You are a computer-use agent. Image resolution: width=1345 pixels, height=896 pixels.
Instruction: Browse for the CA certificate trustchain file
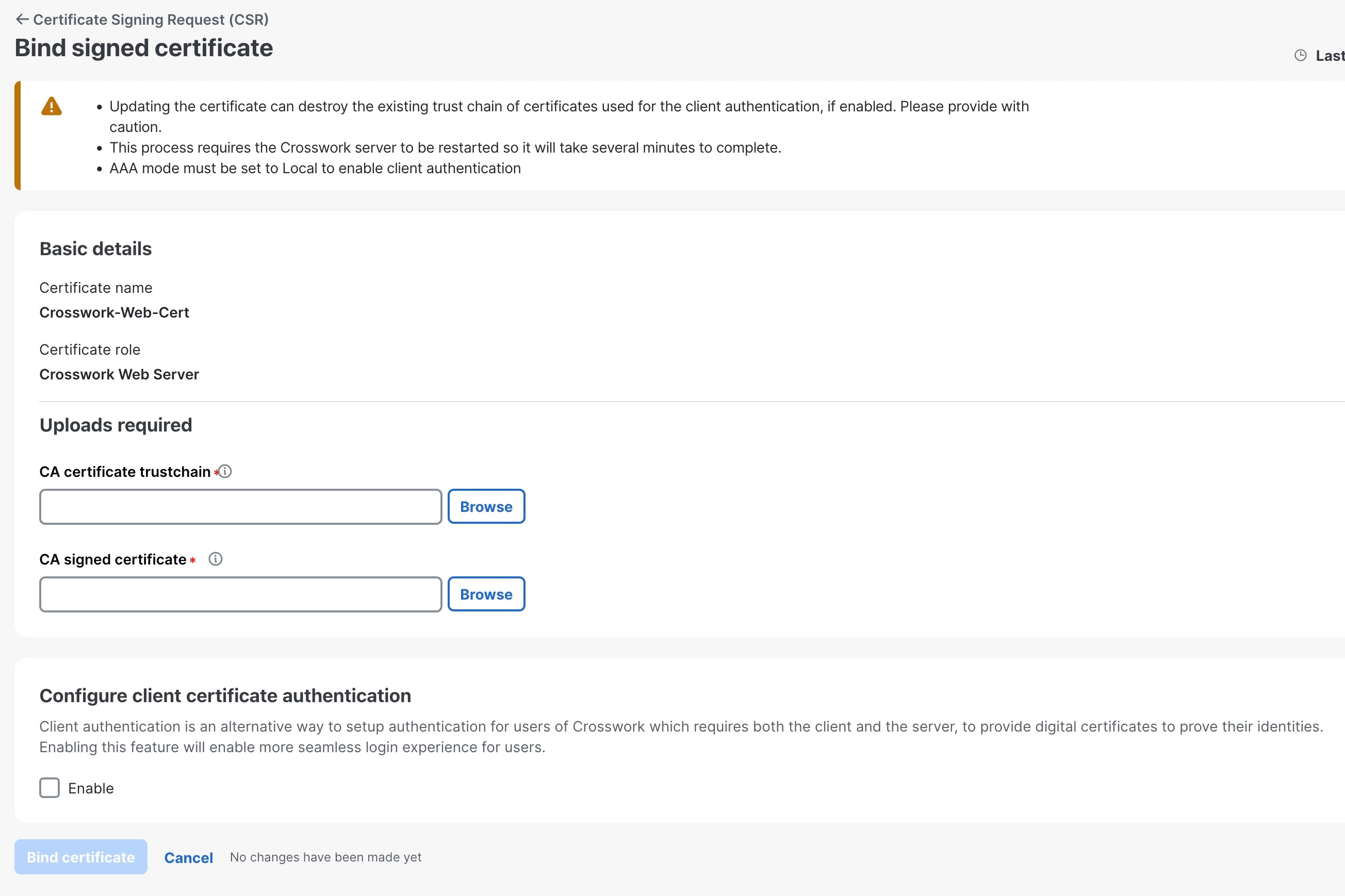(486, 507)
